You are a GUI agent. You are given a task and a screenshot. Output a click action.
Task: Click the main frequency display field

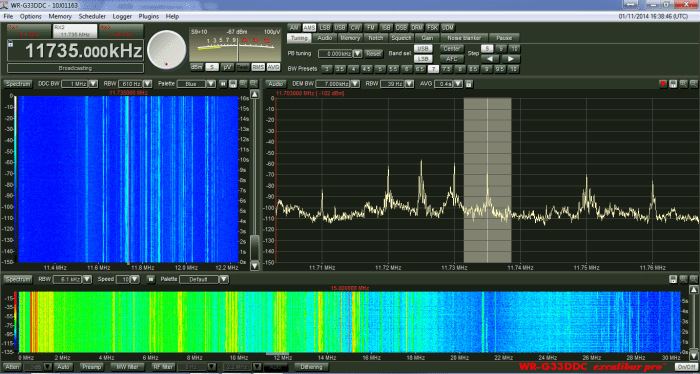click(x=75, y=50)
